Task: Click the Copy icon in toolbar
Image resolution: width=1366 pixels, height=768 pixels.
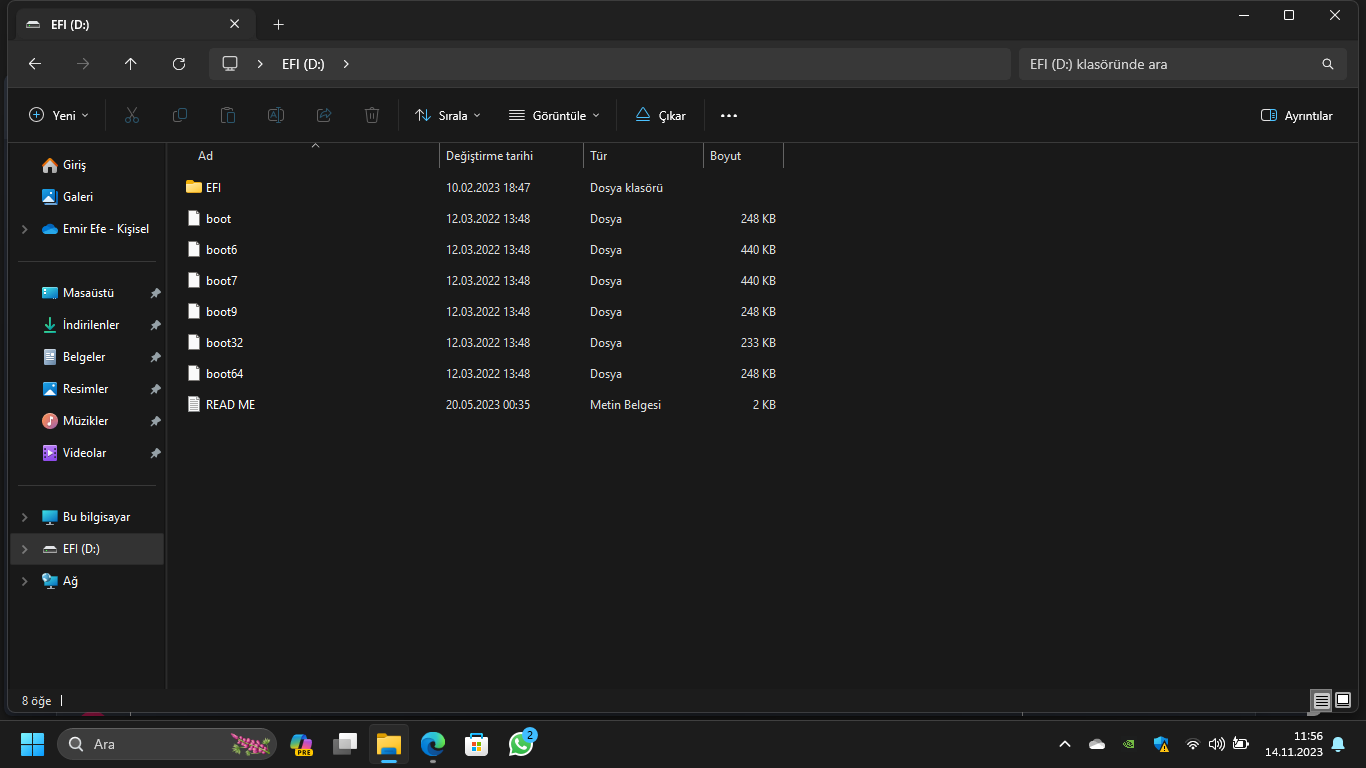Action: click(180, 115)
